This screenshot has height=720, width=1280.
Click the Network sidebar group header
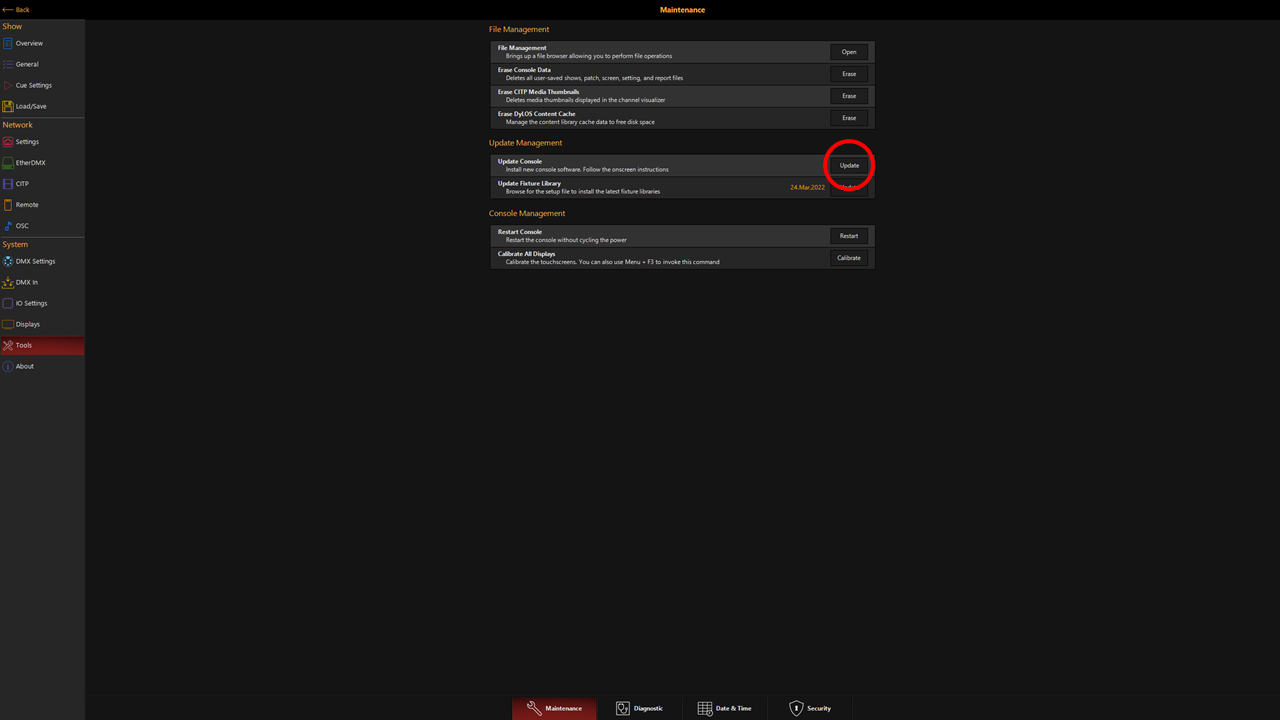pos(17,125)
